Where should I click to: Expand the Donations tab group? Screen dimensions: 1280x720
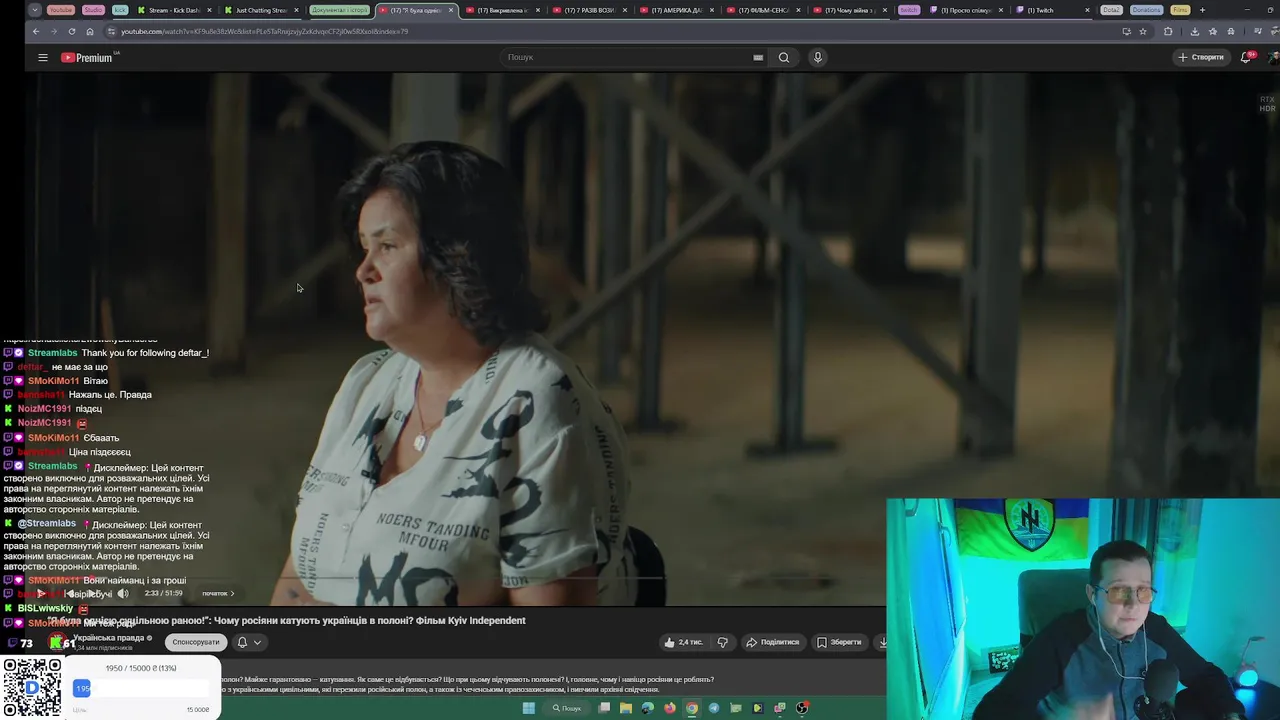(1146, 10)
